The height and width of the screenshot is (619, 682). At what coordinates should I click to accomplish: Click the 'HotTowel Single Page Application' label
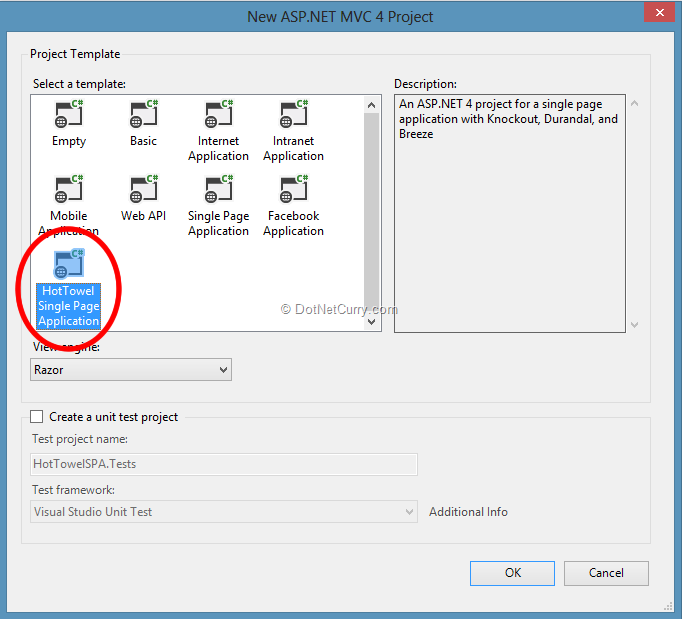pyautogui.click(x=69, y=306)
